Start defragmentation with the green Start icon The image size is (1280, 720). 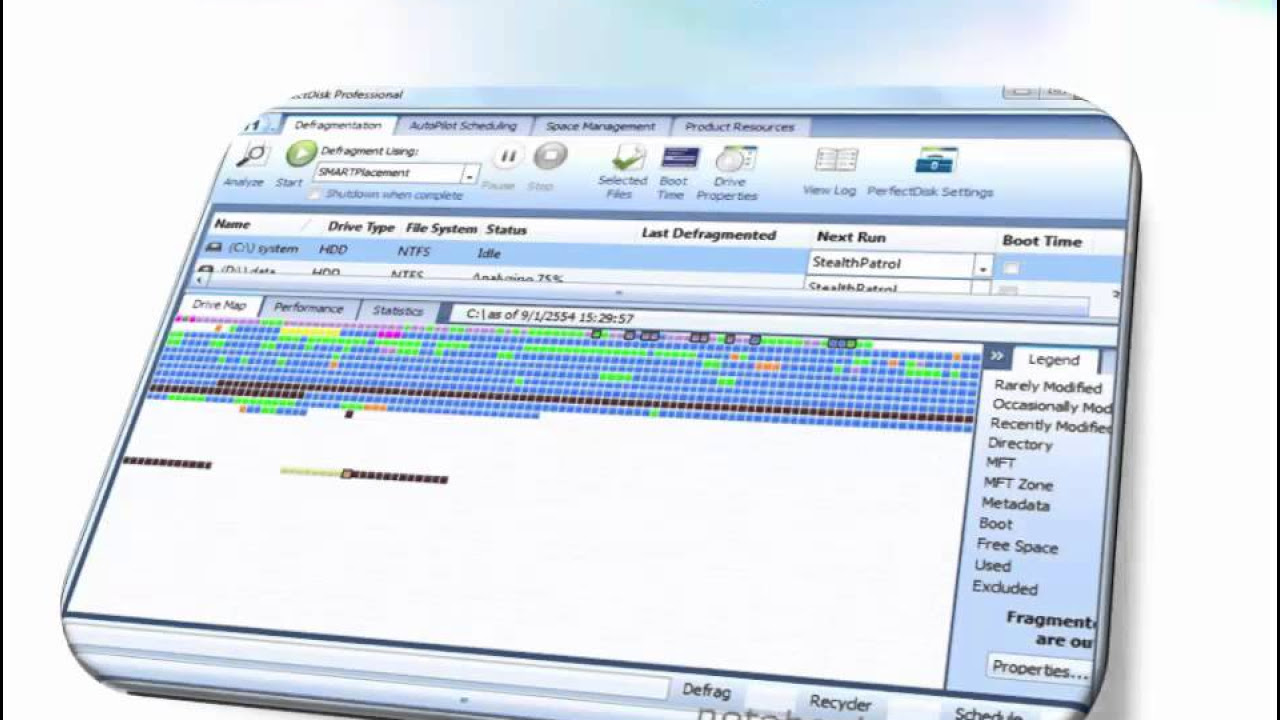pos(300,154)
